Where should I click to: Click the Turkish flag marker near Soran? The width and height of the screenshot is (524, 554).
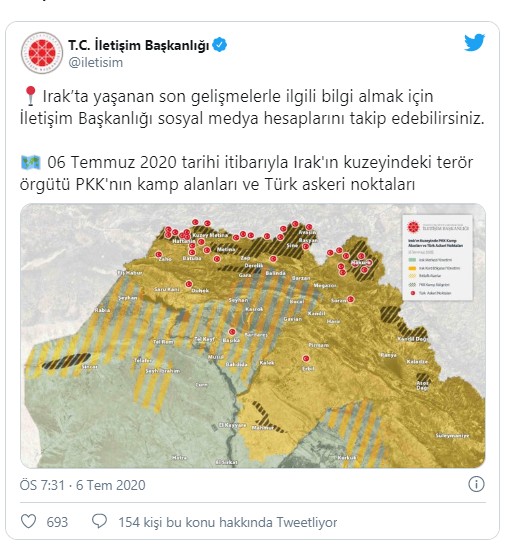coord(351,299)
